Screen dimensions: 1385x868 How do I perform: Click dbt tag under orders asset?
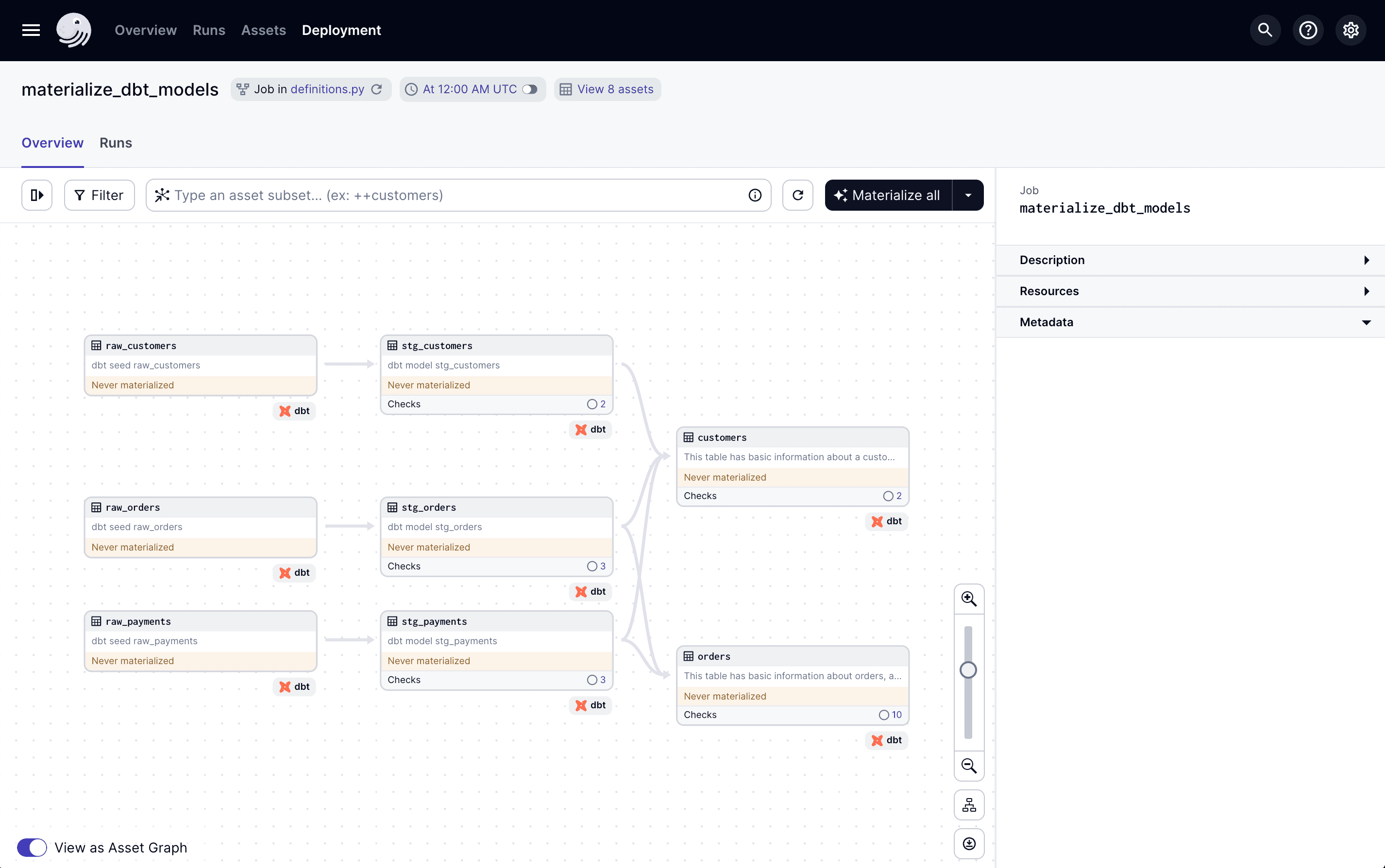coord(887,740)
